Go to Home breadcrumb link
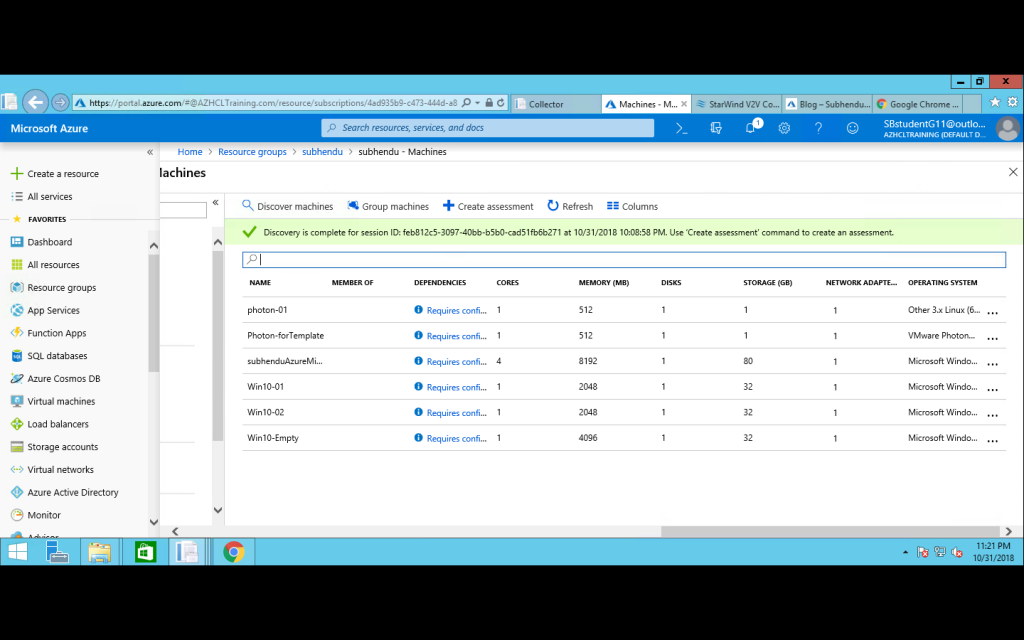Viewport: 1024px width, 640px height. click(x=190, y=152)
